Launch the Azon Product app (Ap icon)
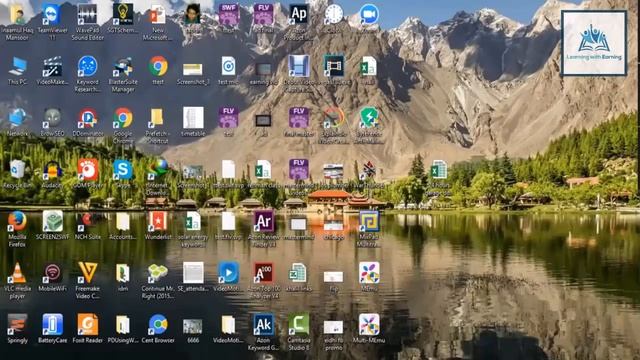640x360 pixels. tap(299, 15)
